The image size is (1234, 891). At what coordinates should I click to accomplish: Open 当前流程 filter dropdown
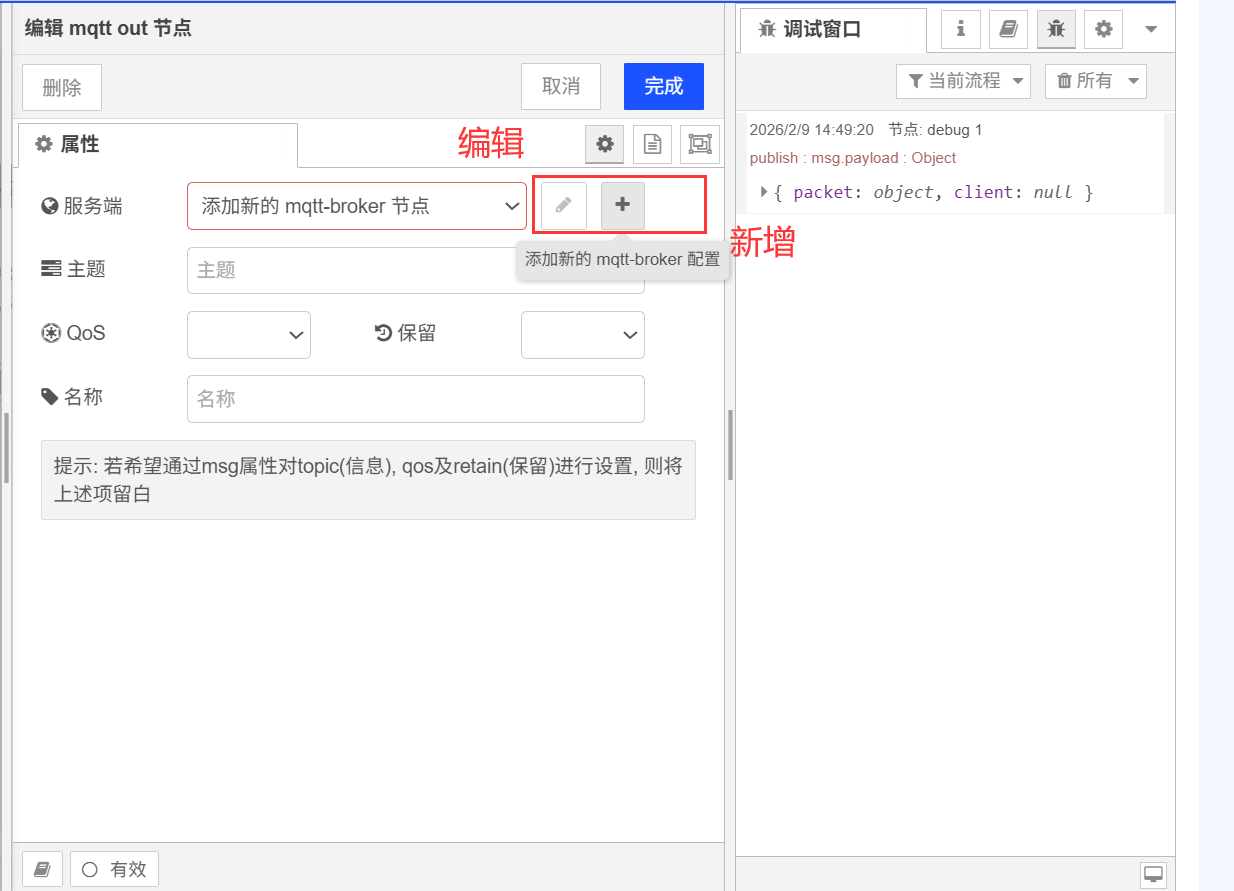963,81
